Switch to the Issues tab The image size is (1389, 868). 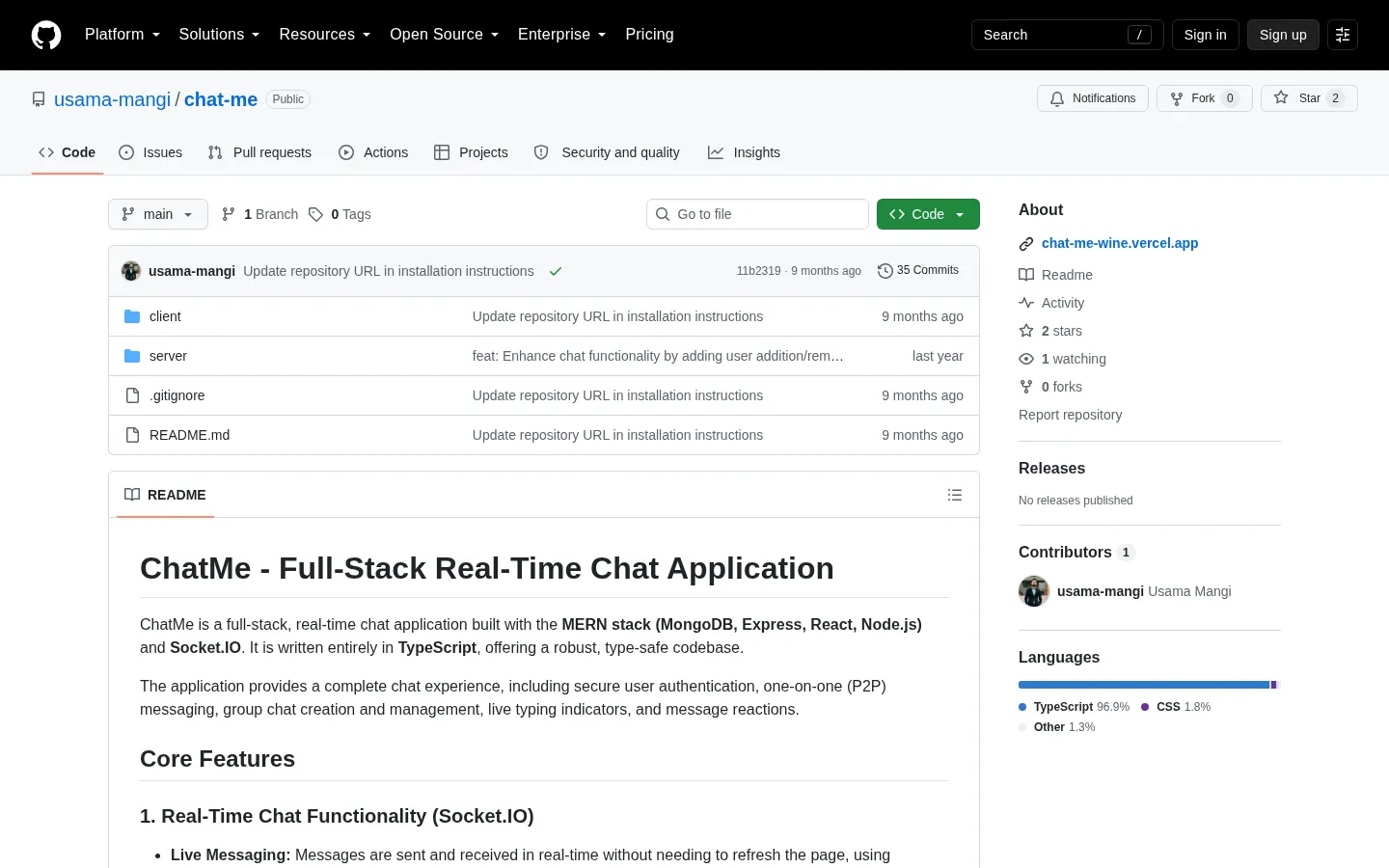tap(150, 152)
